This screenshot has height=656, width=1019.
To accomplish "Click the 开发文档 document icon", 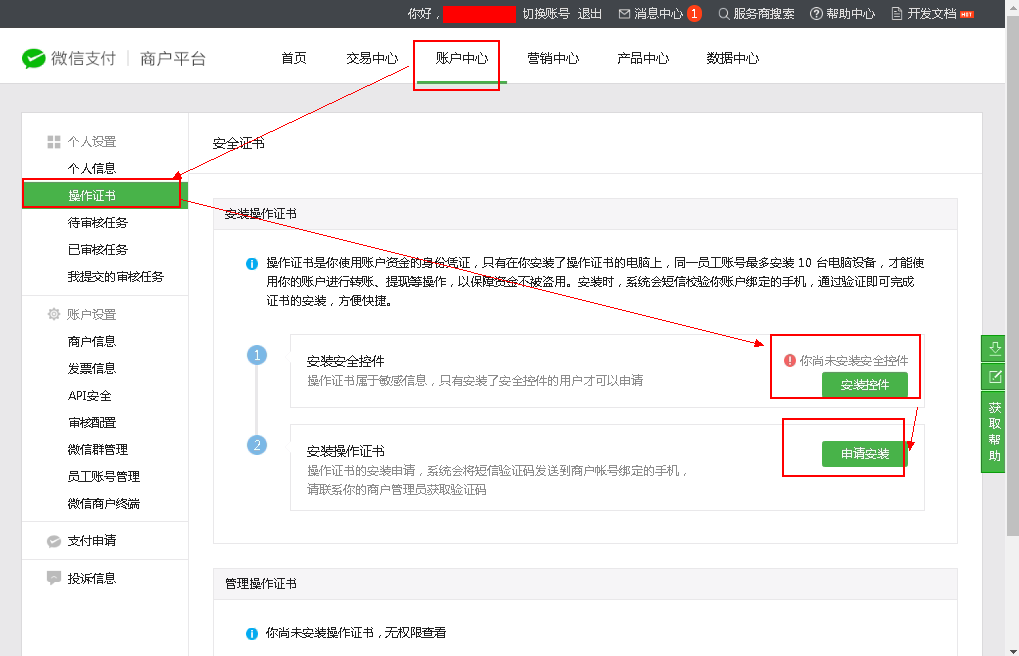I will point(897,14).
